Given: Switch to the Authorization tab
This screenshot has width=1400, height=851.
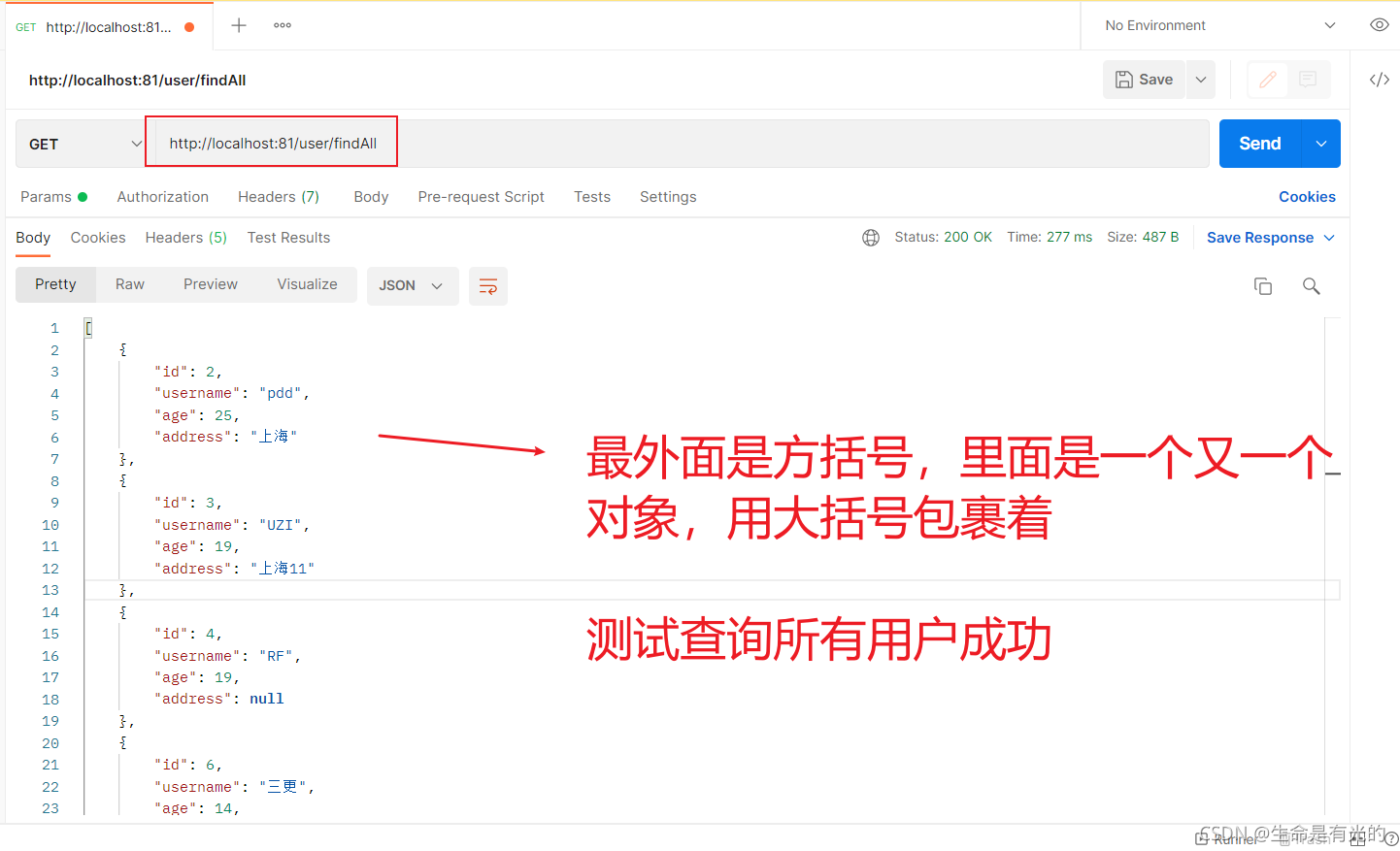Looking at the screenshot, I should 163,197.
